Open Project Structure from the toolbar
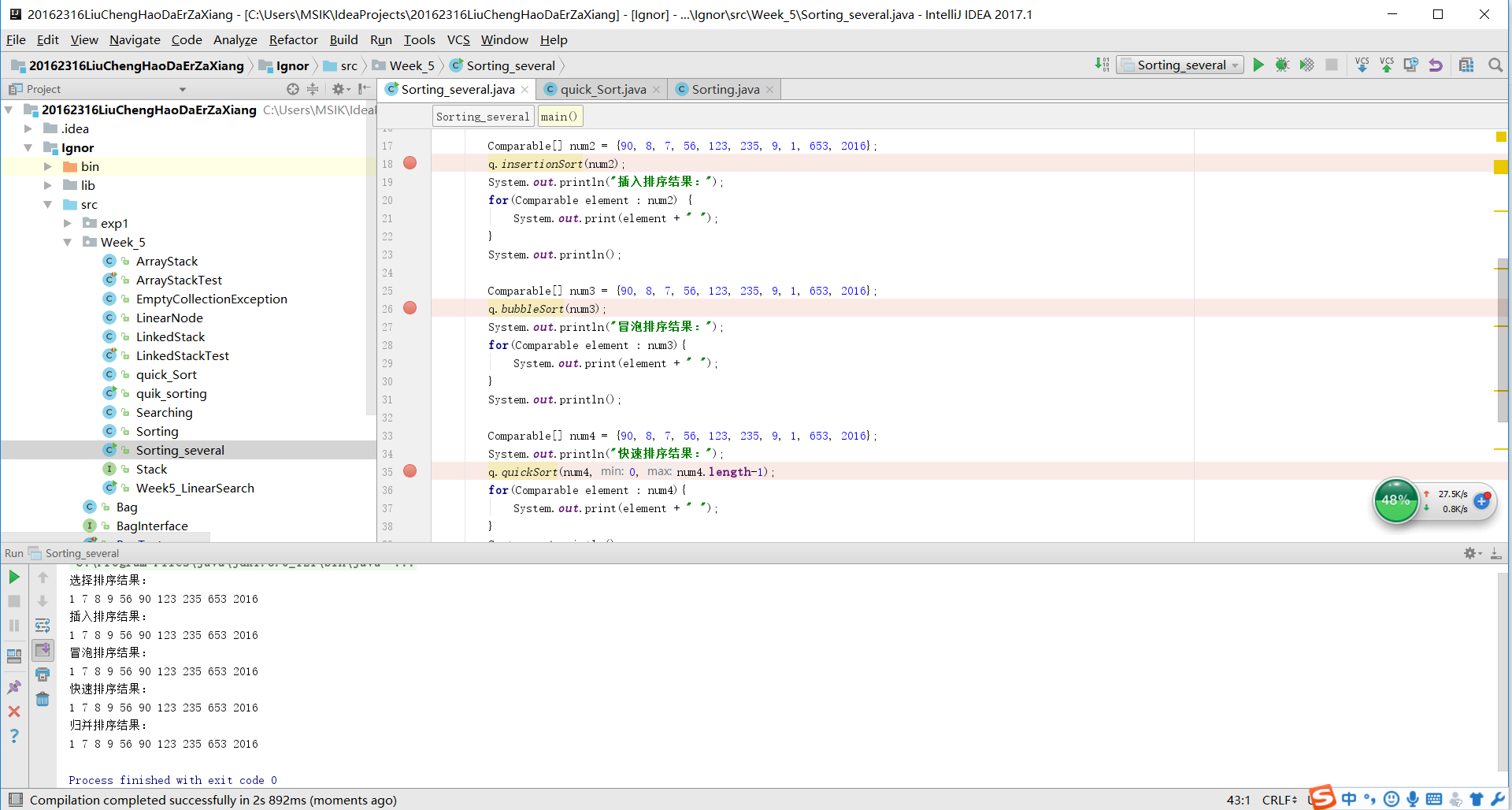 (1466, 65)
